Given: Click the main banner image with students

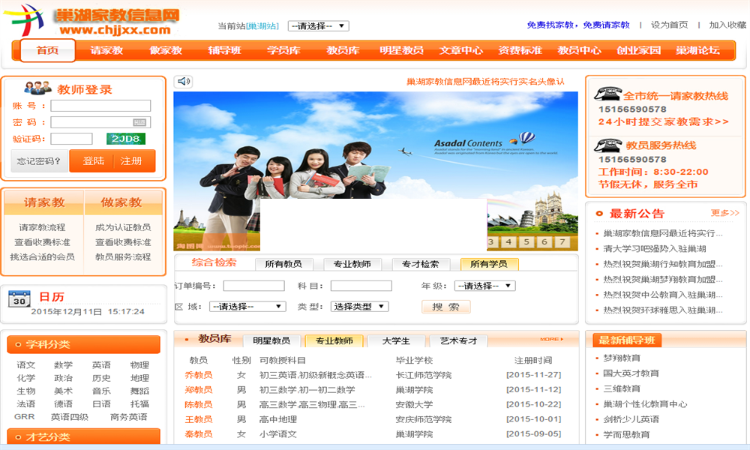Looking at the screenshot, I should point(375,171).
